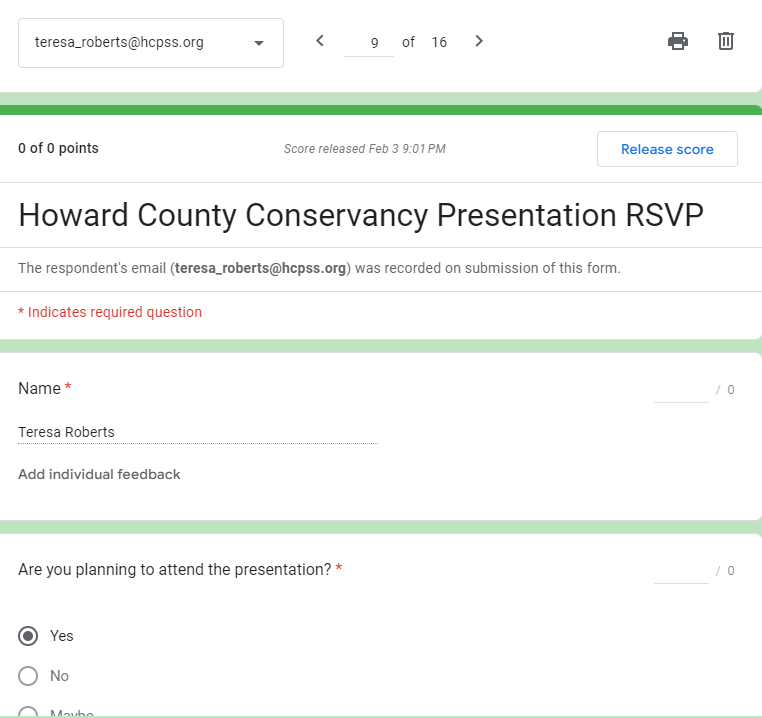
Task: Click the Teresa Roberts name answer
Action: tap(67, 432)
